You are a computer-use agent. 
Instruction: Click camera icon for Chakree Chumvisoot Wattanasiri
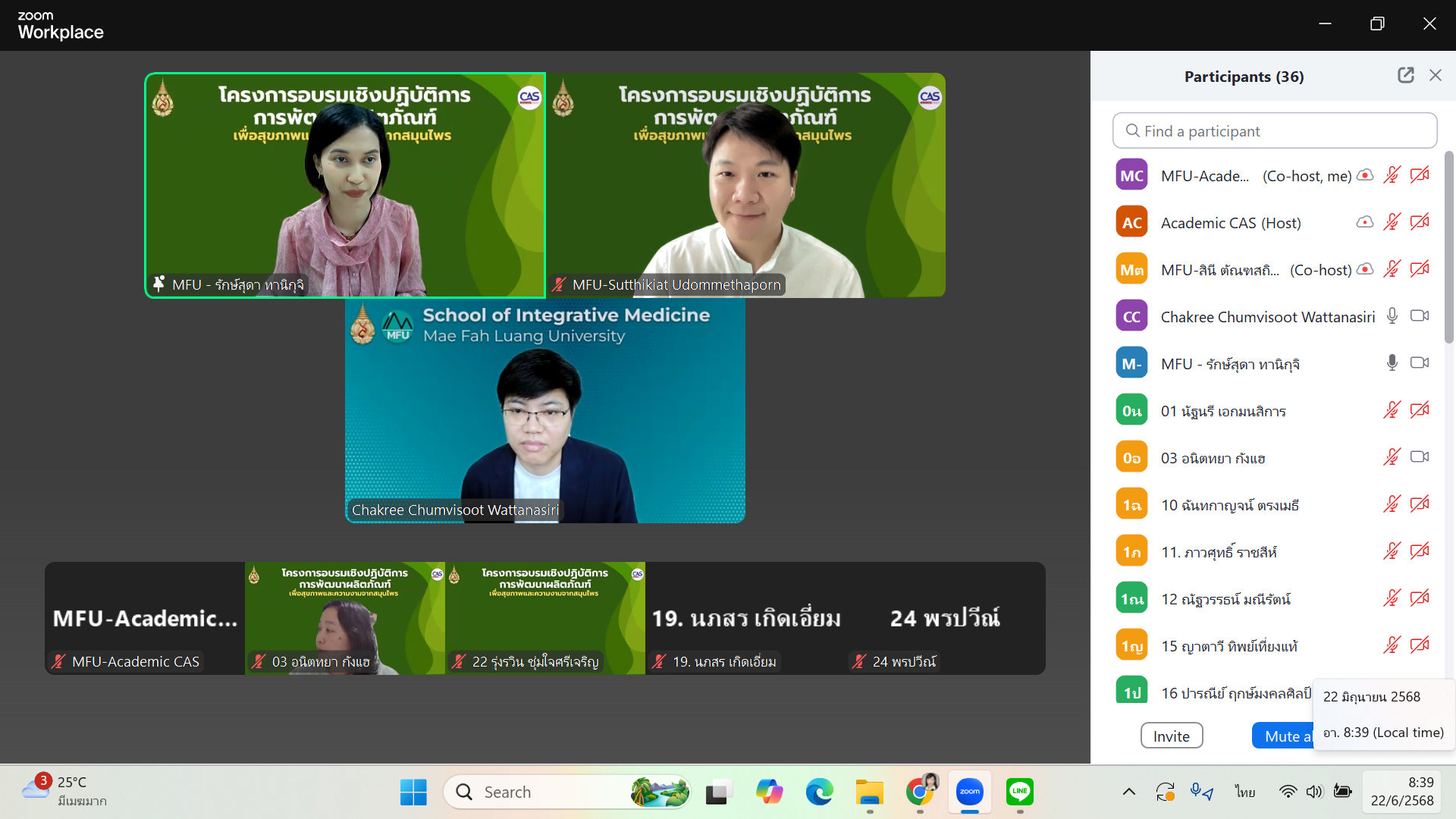1420,316
